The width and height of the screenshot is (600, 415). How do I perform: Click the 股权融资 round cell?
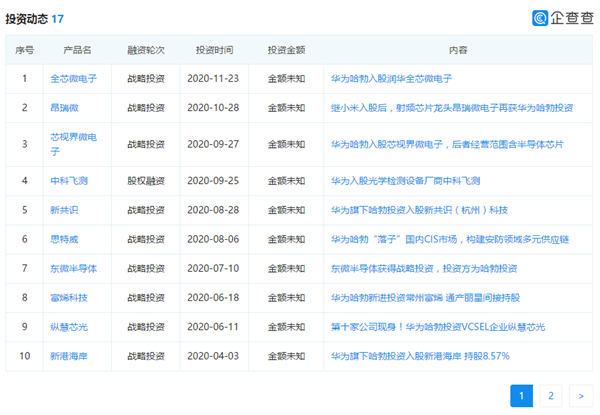click(146, 181)
